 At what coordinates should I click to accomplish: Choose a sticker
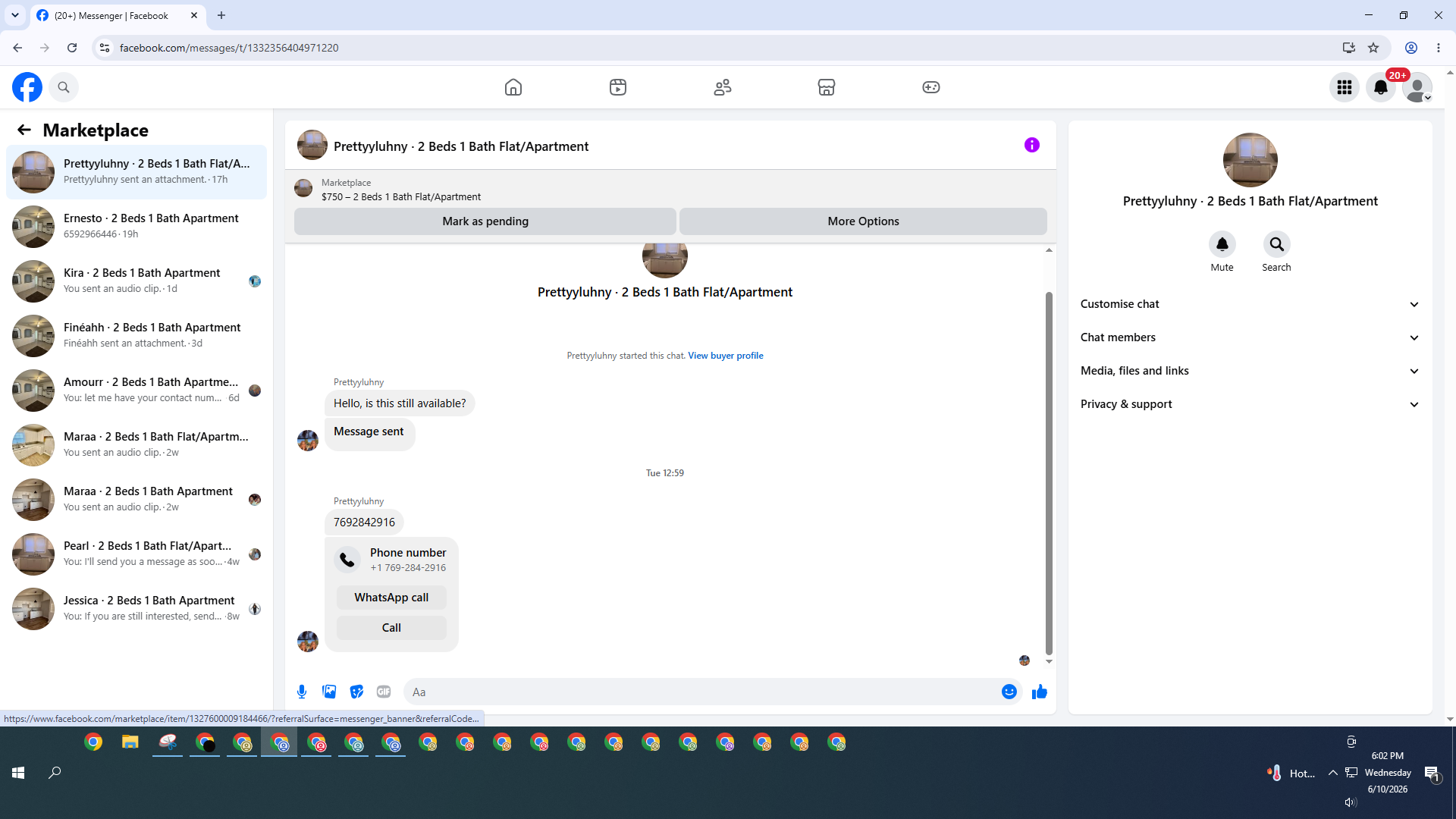pos(356,692)
